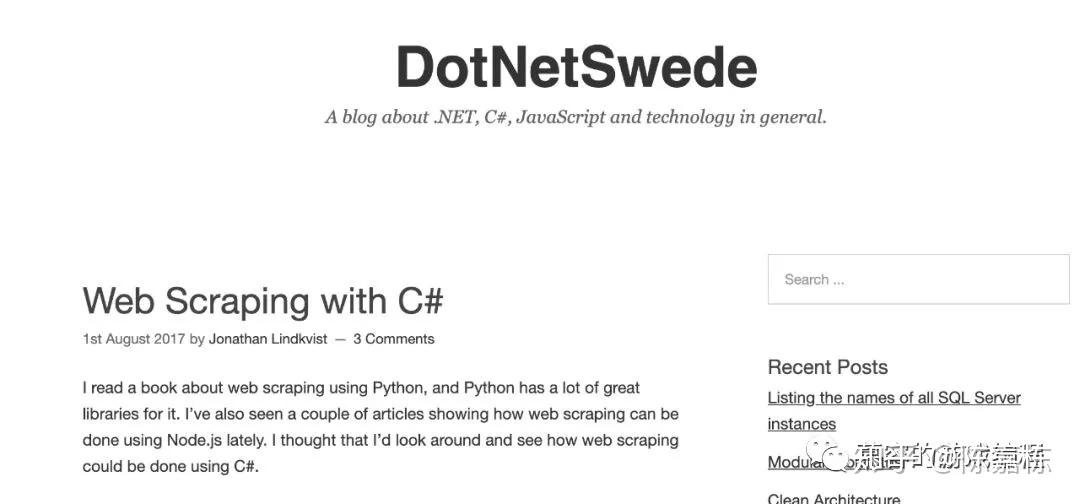
Task: Click the dash separator before "3 Comments"
Action: coord(340,339)
